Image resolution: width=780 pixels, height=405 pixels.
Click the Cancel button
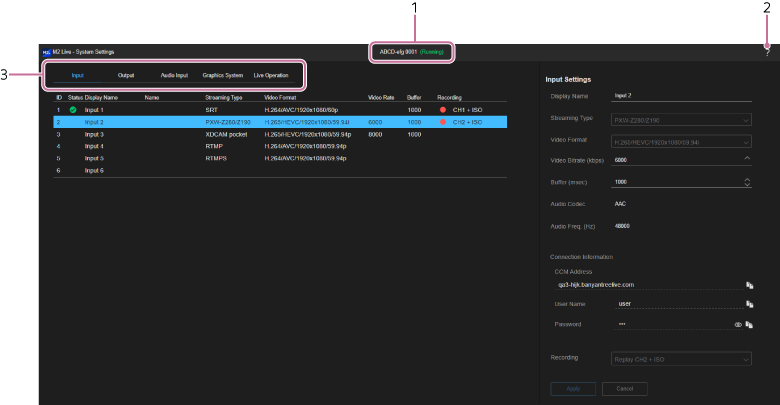coord(625,389)
